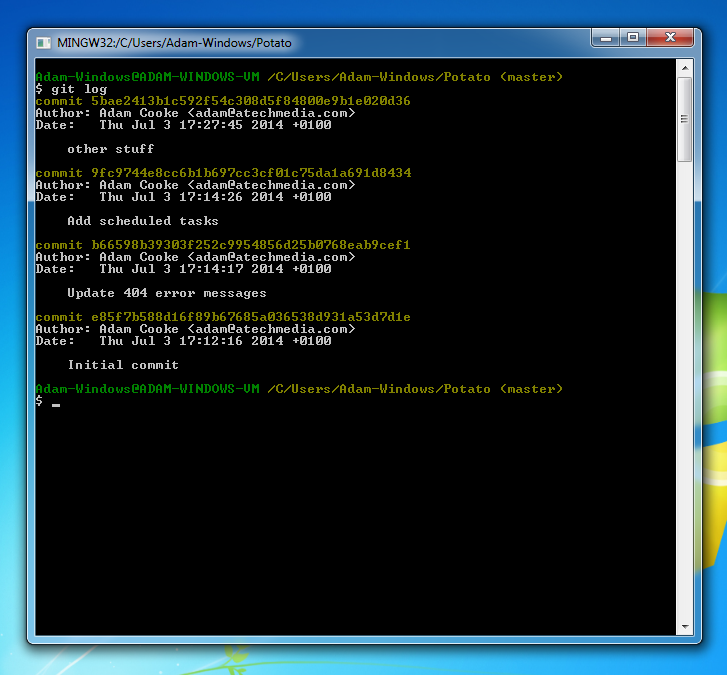Click the 'git log' command text

coord(79,89)
